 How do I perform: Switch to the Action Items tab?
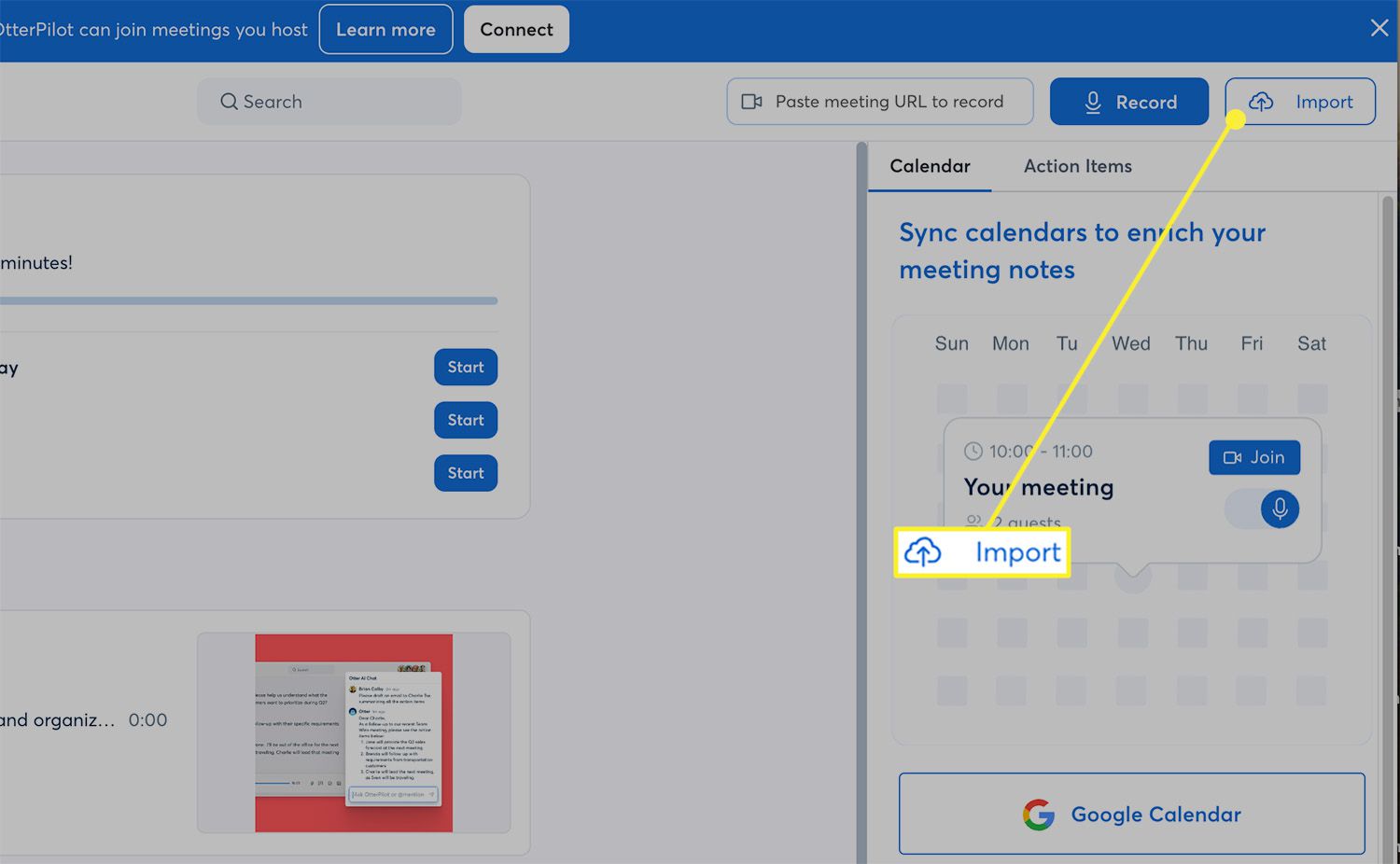1077,166
